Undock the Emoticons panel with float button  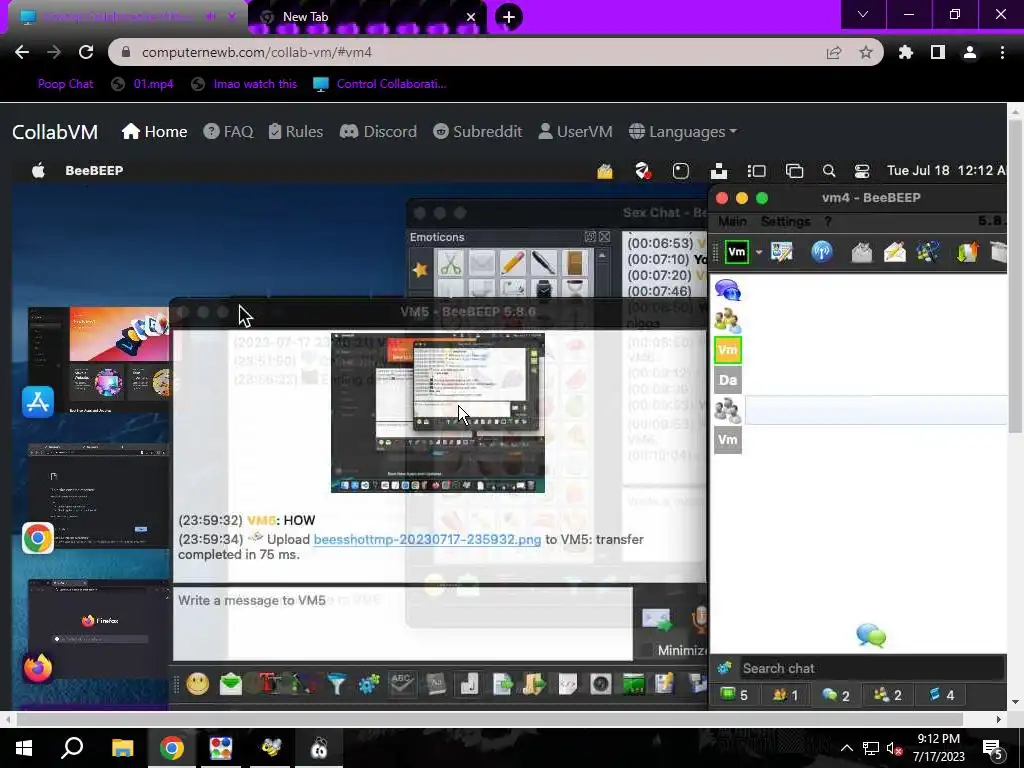pos(590,236)
